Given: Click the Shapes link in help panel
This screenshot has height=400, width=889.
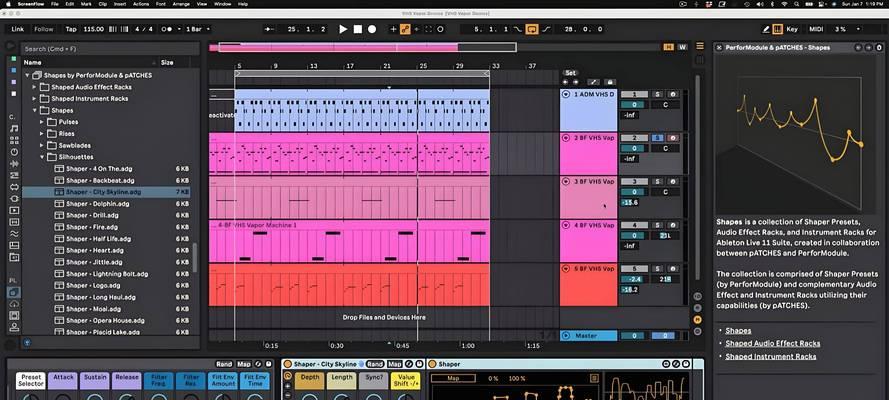Looking at the screenshot, I should tap(738, 330).
